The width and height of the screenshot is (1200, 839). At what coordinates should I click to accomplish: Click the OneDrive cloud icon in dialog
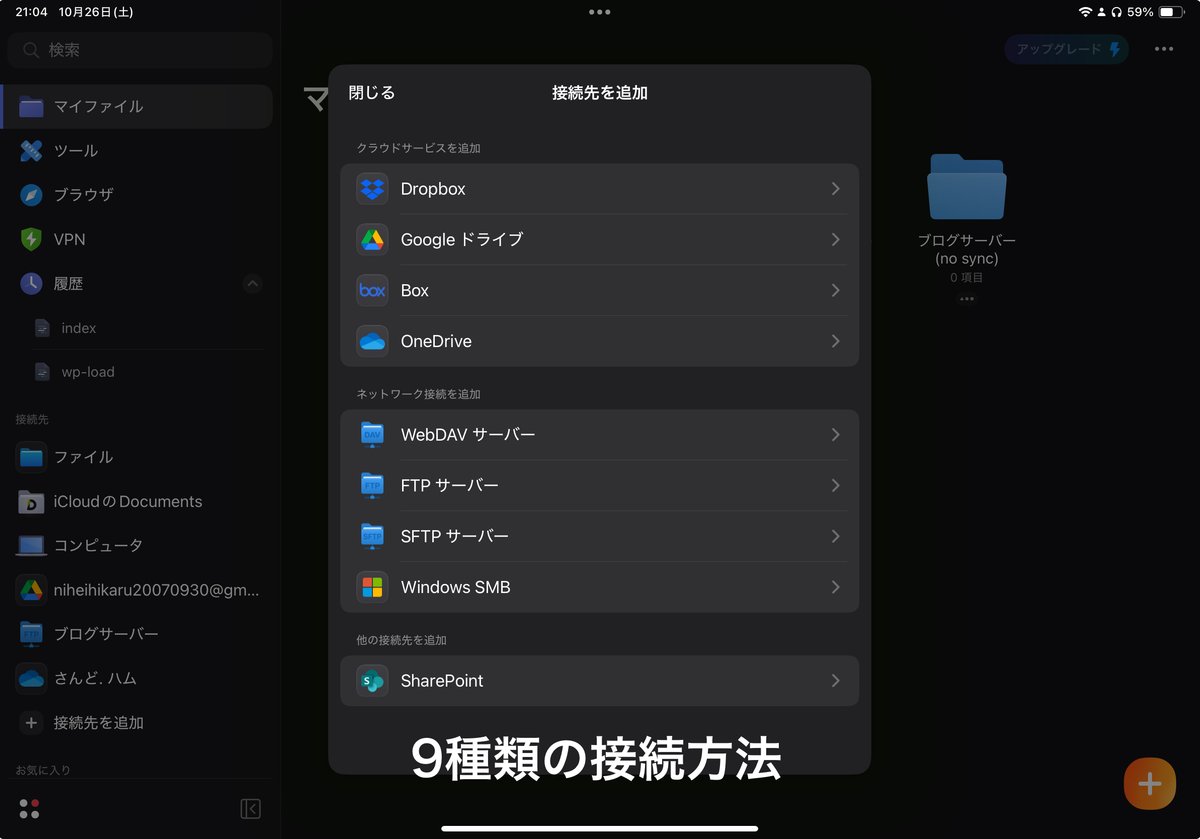pos(372,342)
